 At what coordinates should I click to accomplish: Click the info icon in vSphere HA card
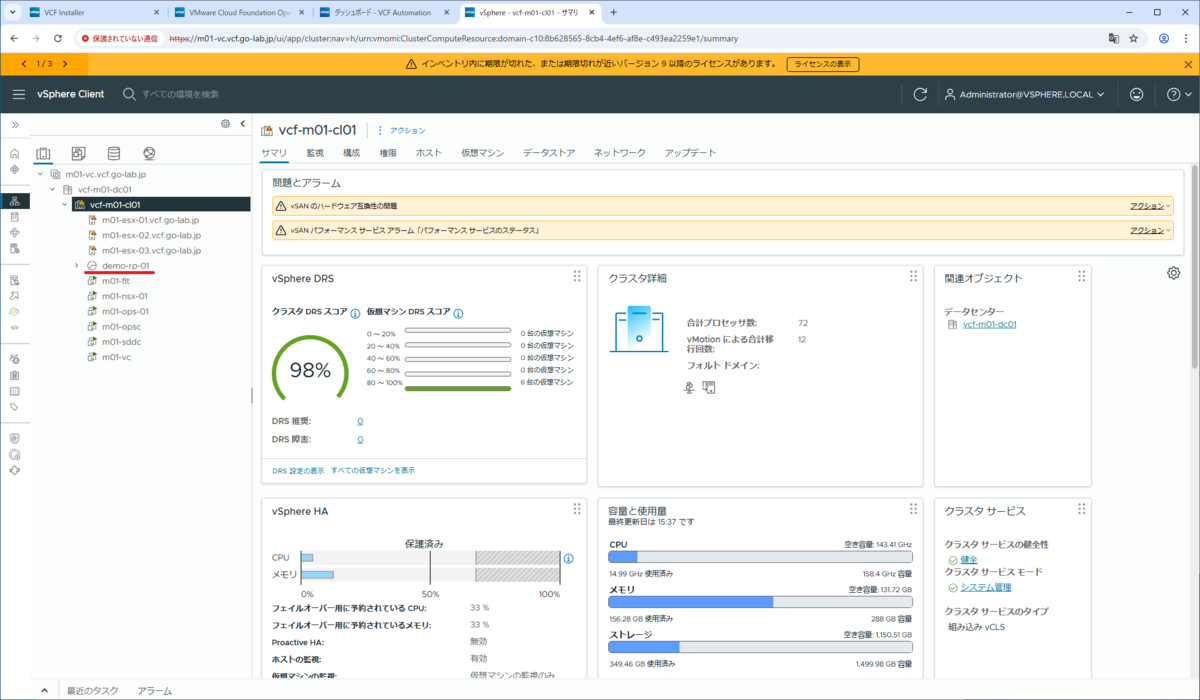point(568,558)
